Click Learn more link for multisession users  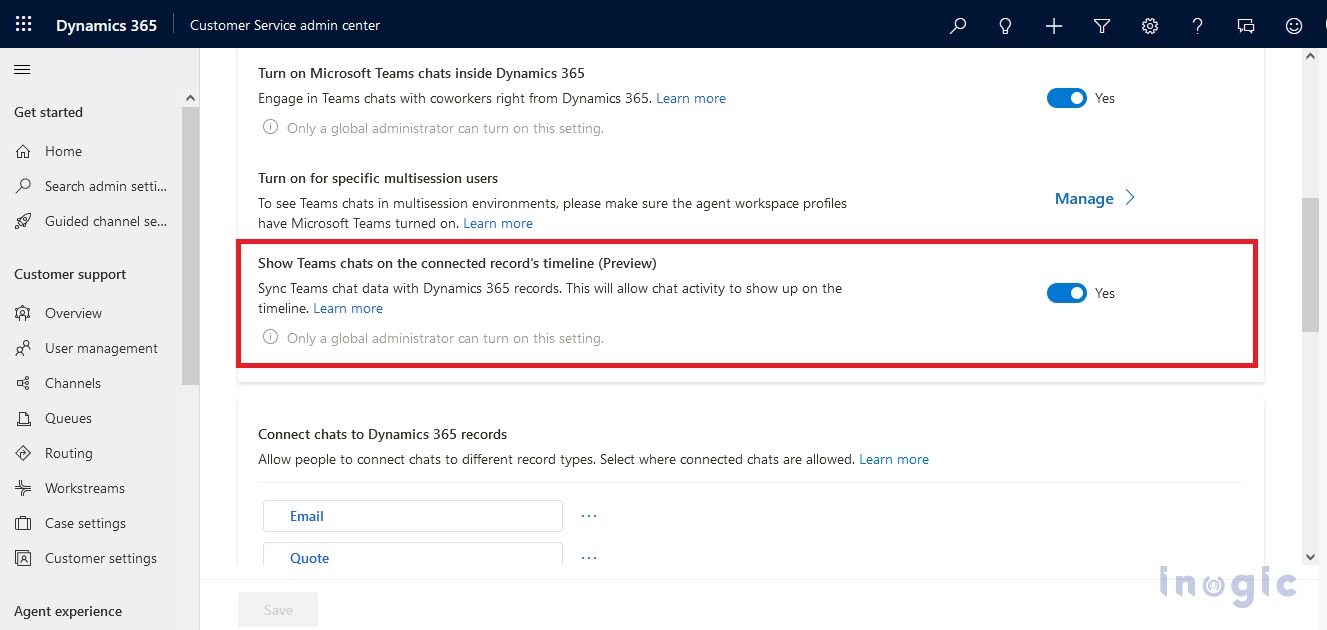(x=498, y=223)
